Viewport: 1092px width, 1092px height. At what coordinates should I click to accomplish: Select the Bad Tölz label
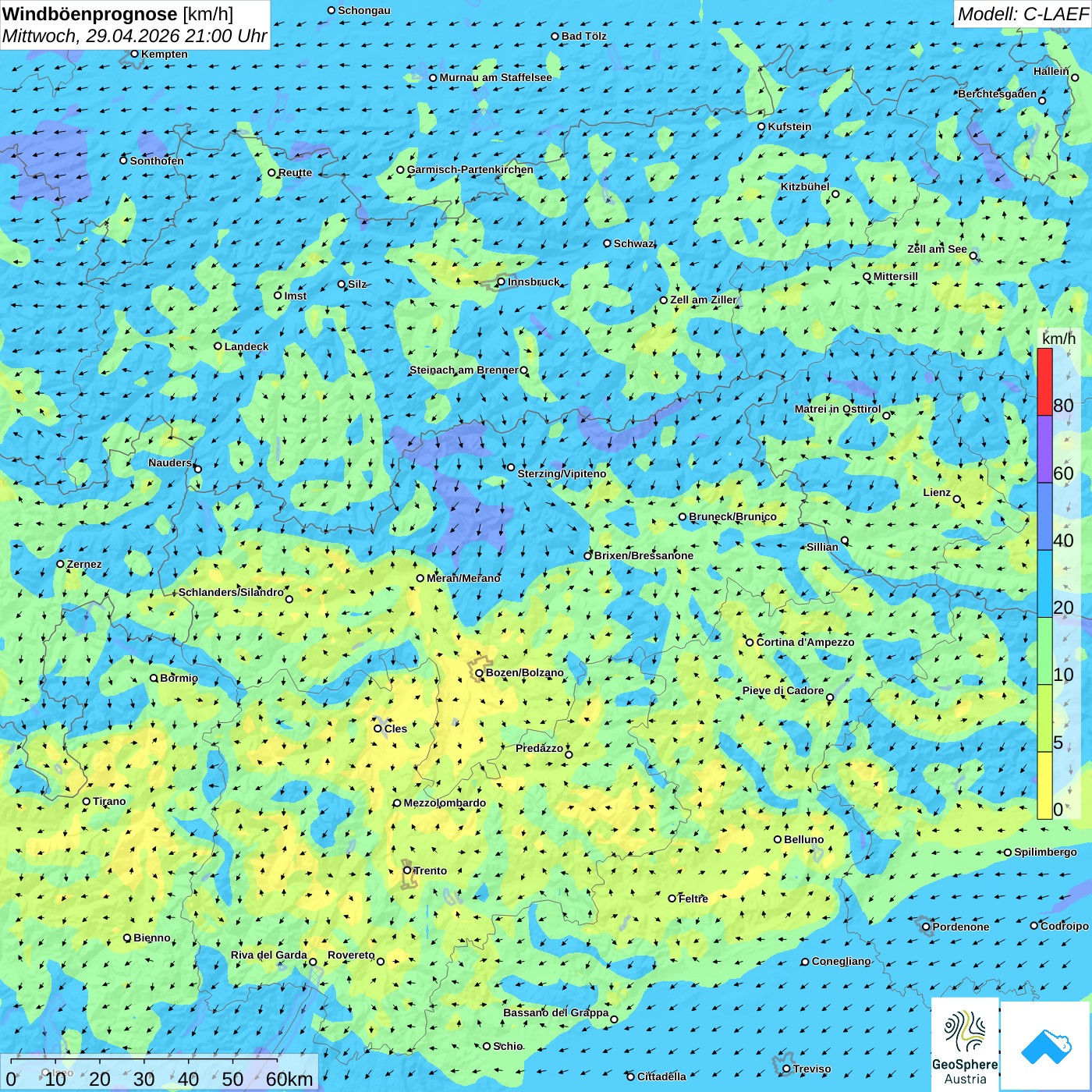pos(583,36)
